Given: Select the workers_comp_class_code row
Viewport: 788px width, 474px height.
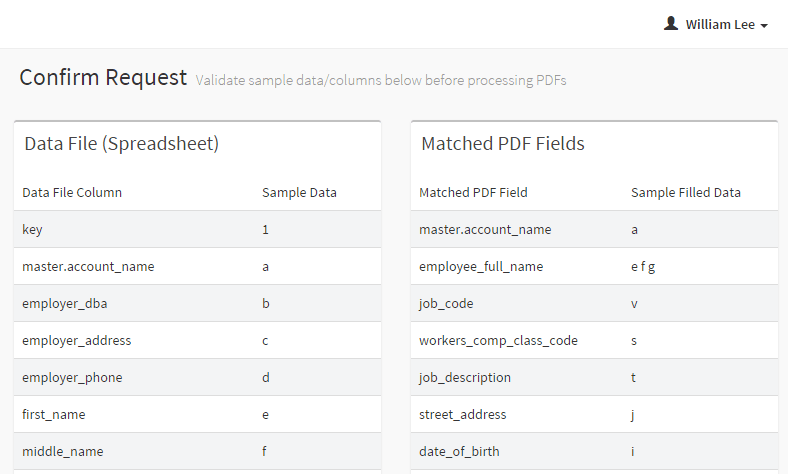Looking at the screenshot, I should pyautogui.click(x=595, y=340).
